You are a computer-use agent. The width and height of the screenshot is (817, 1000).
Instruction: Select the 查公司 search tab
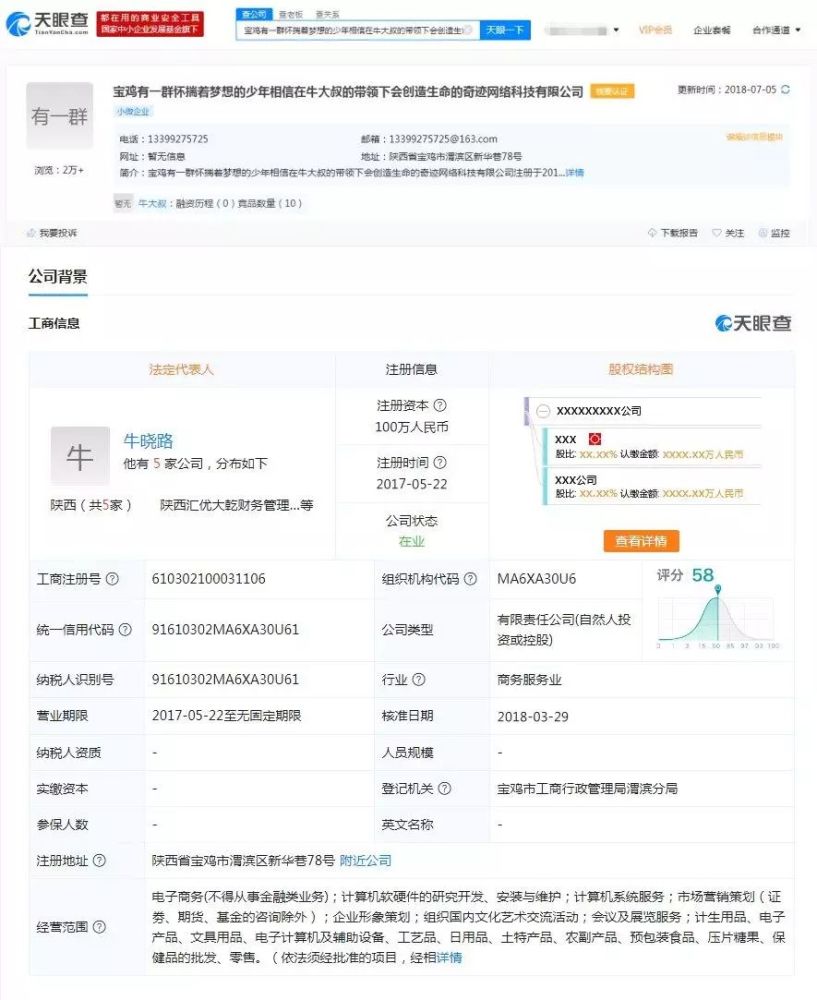pos(254,14)
